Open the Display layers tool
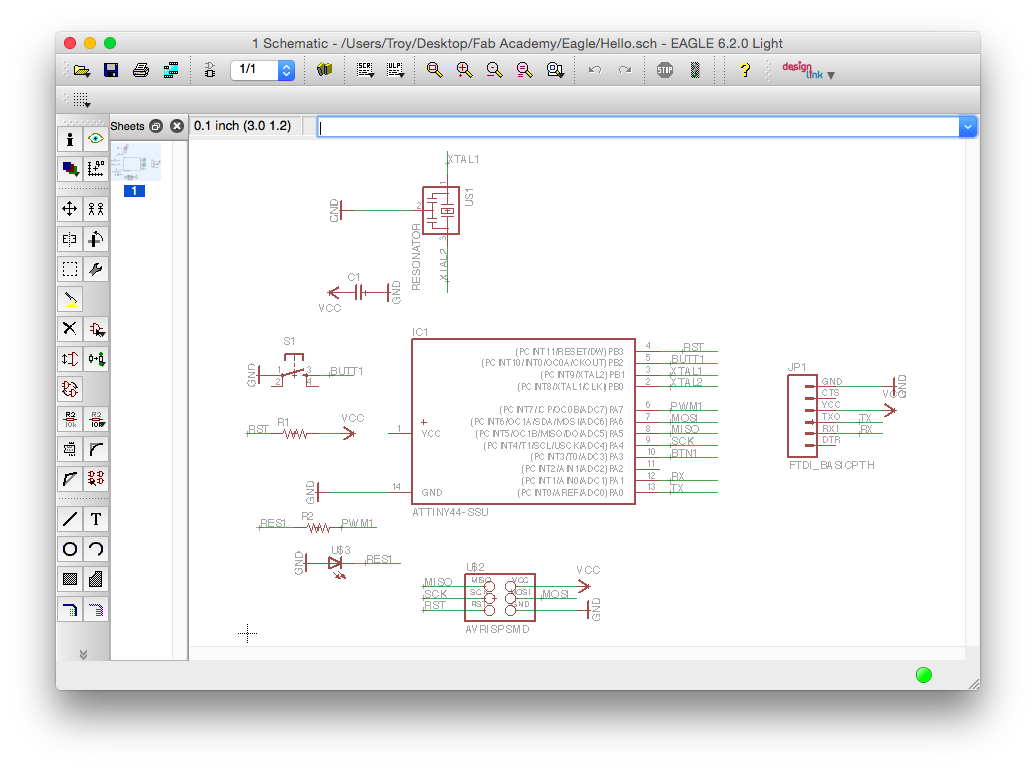Screen dimensions: 1036x770 [x=70, y=169]
